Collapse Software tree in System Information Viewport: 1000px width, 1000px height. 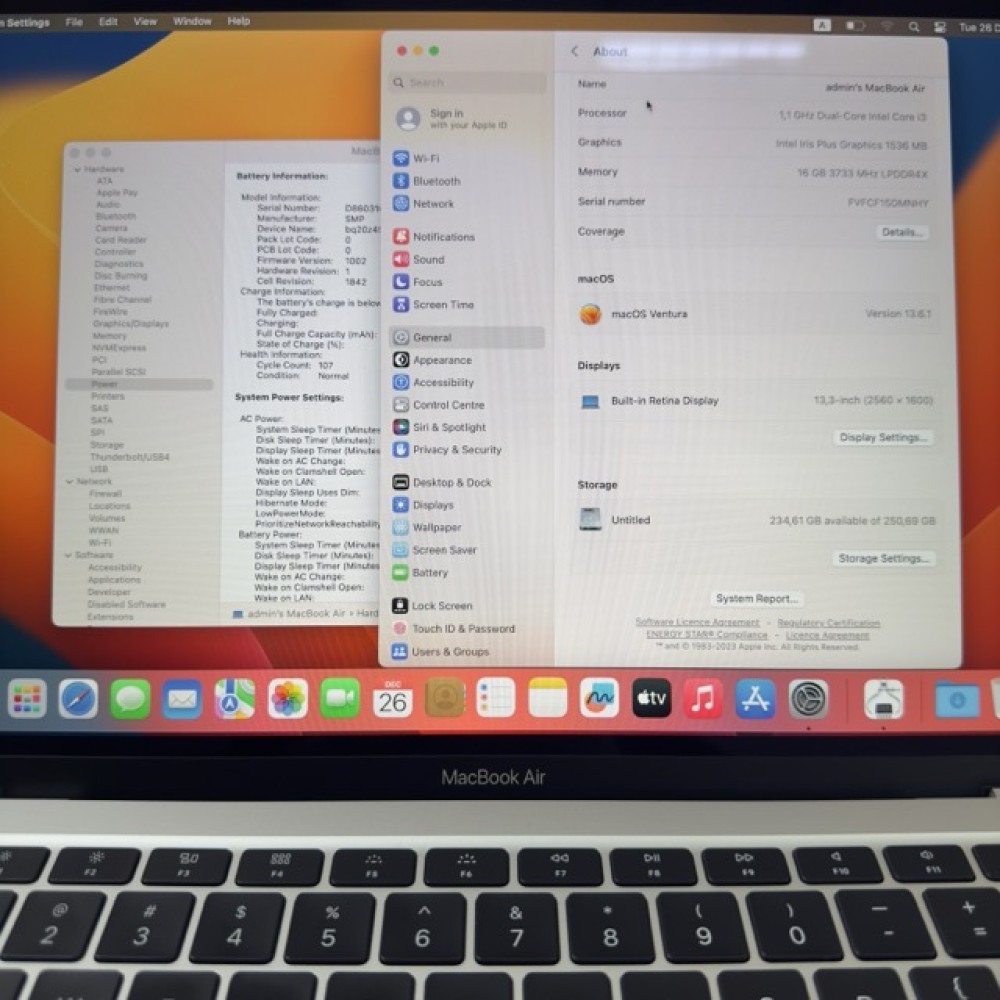(x=68, y=555)
